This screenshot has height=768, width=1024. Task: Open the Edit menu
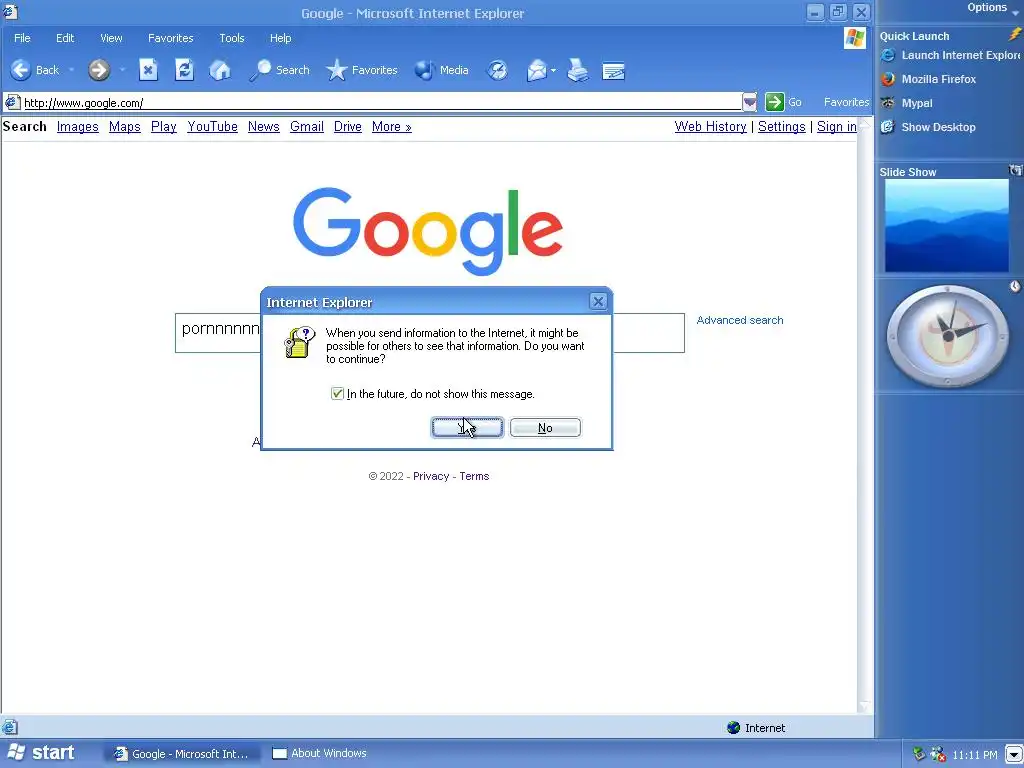pos(65,38)
